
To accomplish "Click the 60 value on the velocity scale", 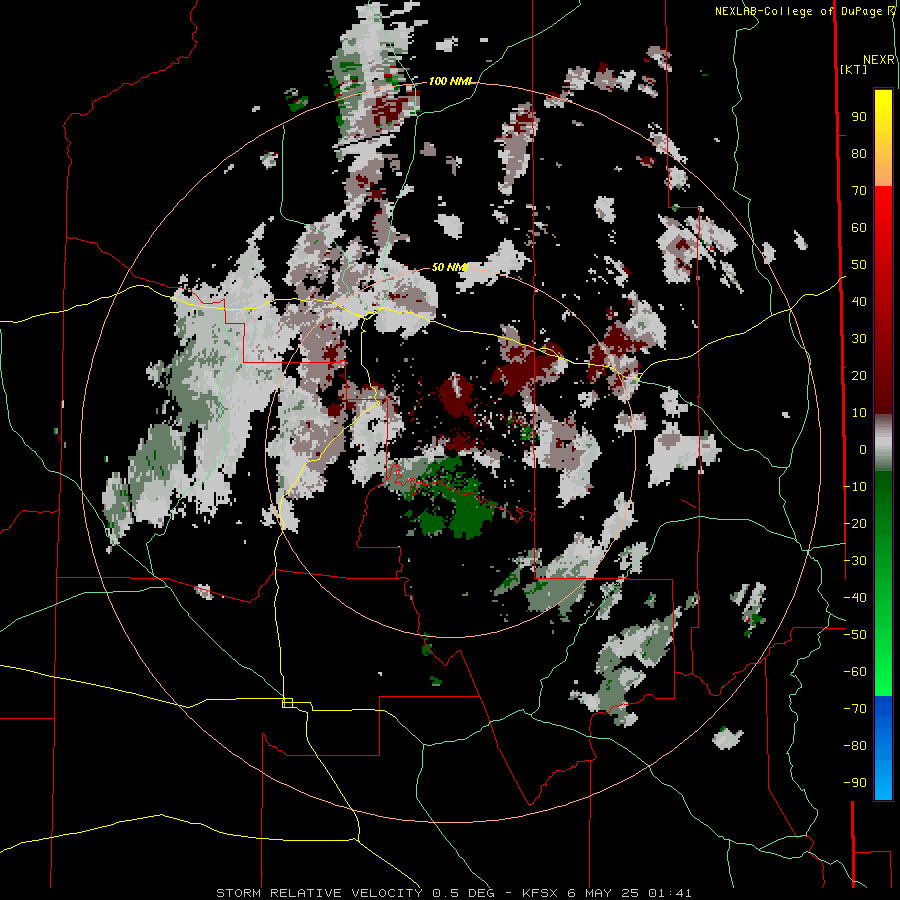I will (x=859, y=227).
